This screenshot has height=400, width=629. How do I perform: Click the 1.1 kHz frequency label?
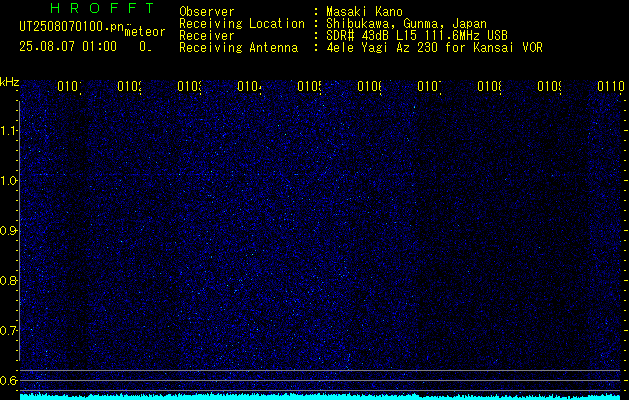pyautogui.click(x=8, y=131)
